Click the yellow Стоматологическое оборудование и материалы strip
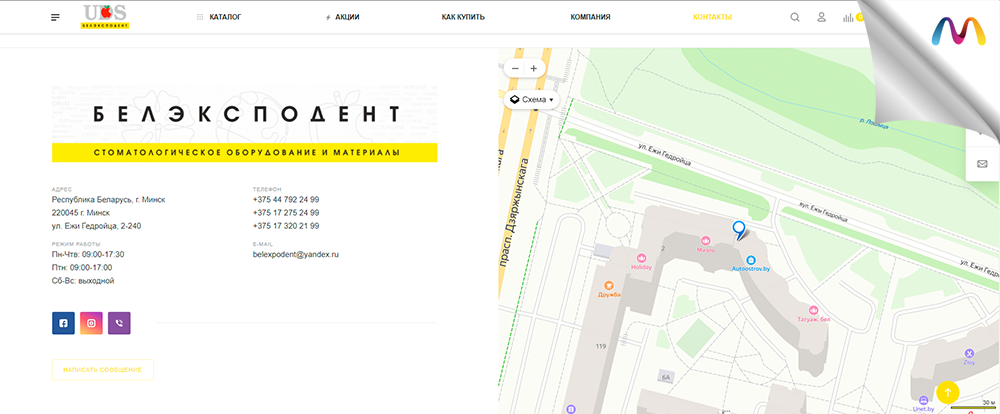Screen dimensions: 1000x414 [244, 152]
